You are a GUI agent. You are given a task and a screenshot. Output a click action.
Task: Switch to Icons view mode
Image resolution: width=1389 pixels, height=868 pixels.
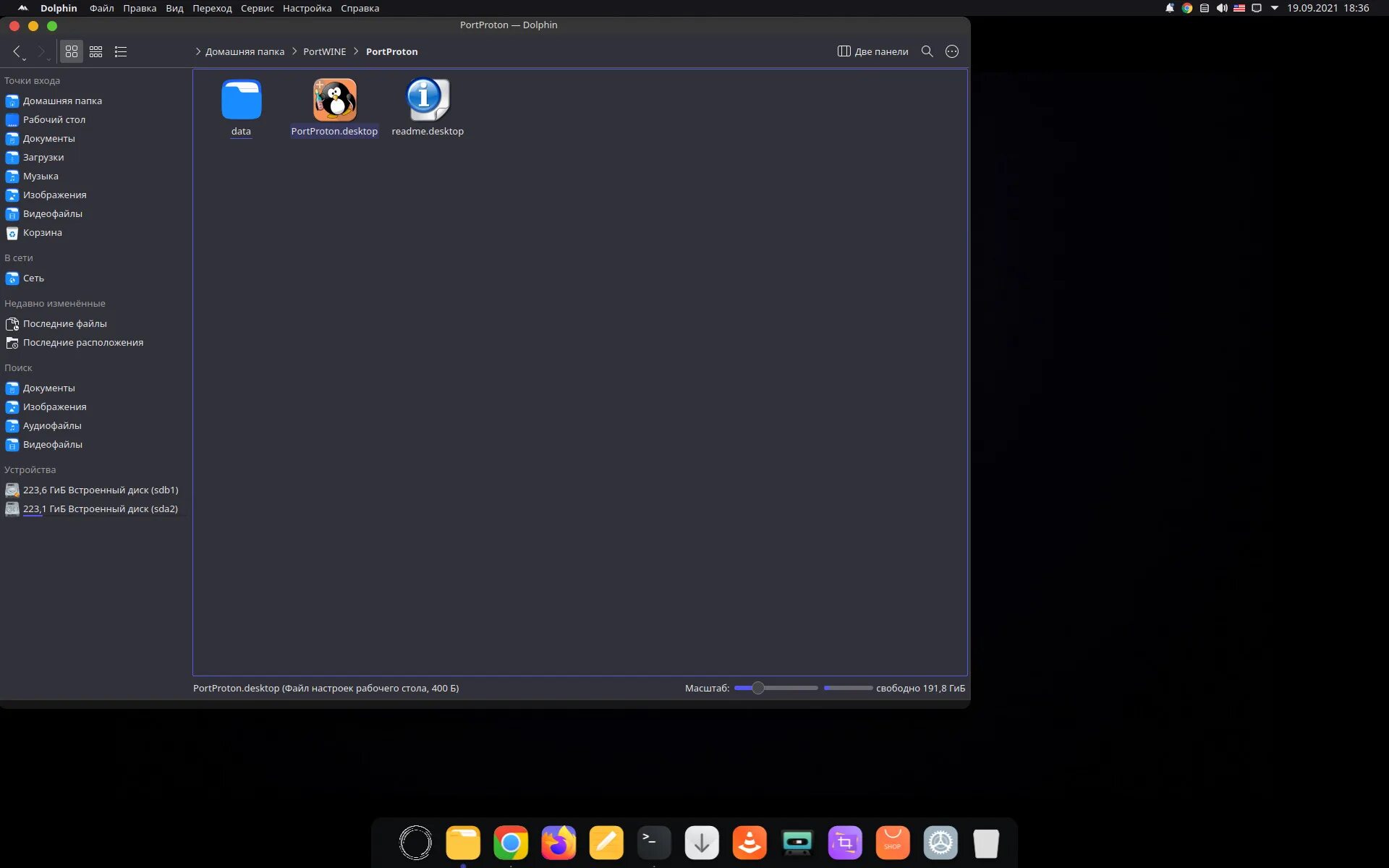click(72, 51)
